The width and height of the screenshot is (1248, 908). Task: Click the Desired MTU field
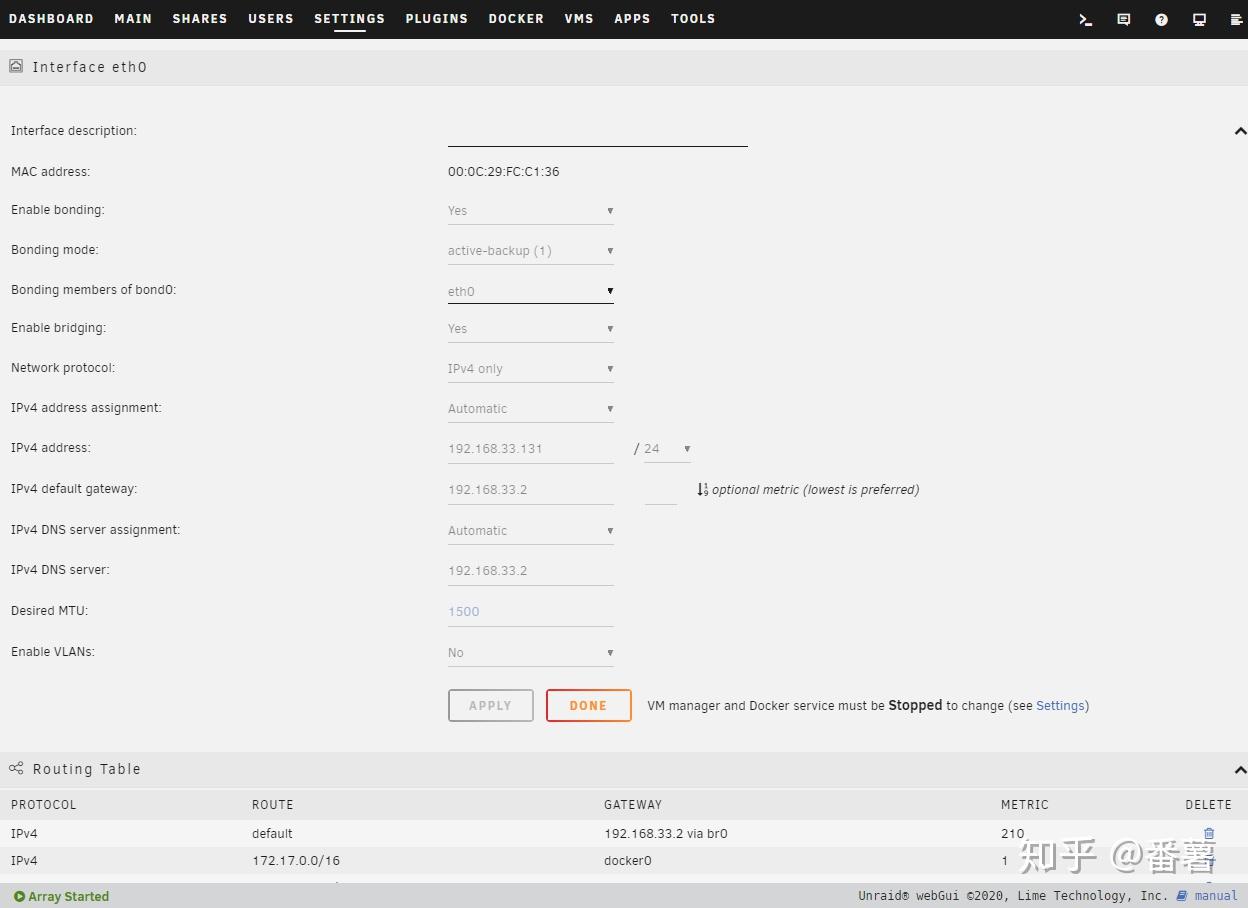click(531, 611)
